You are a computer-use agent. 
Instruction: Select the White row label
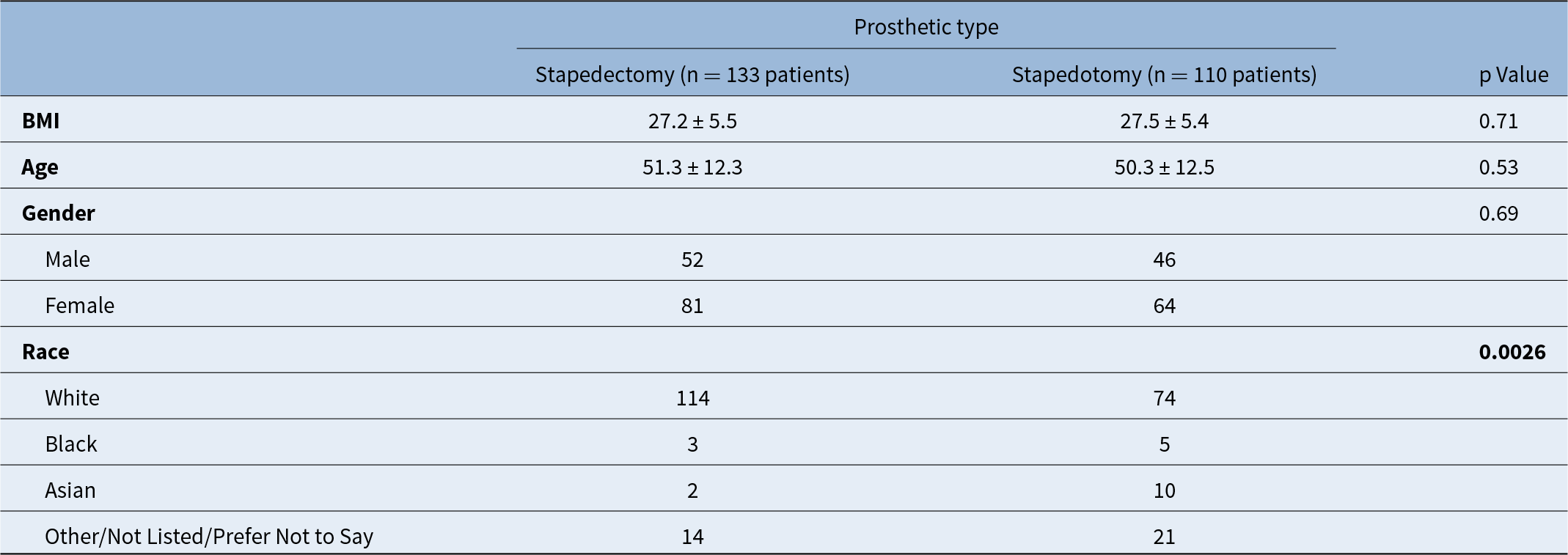click(72, 398)
